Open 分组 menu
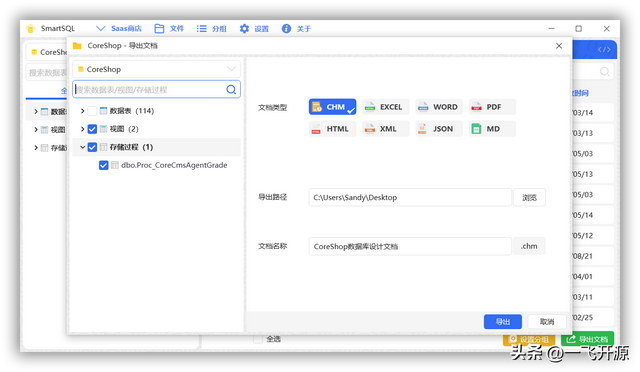640x372 pixels. 211,29
